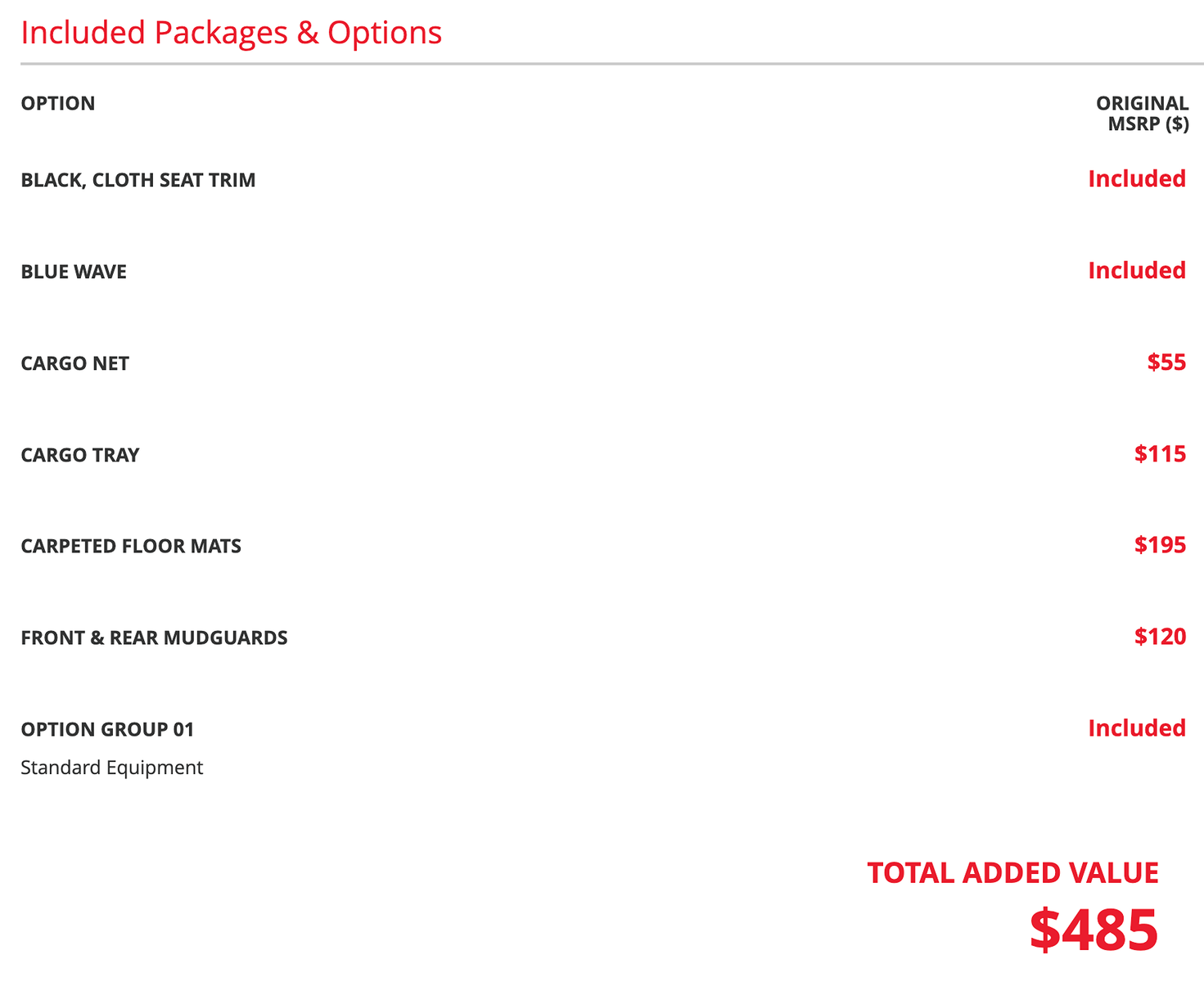
Task: Select the OPTION column header
Action: coord(58,103)
